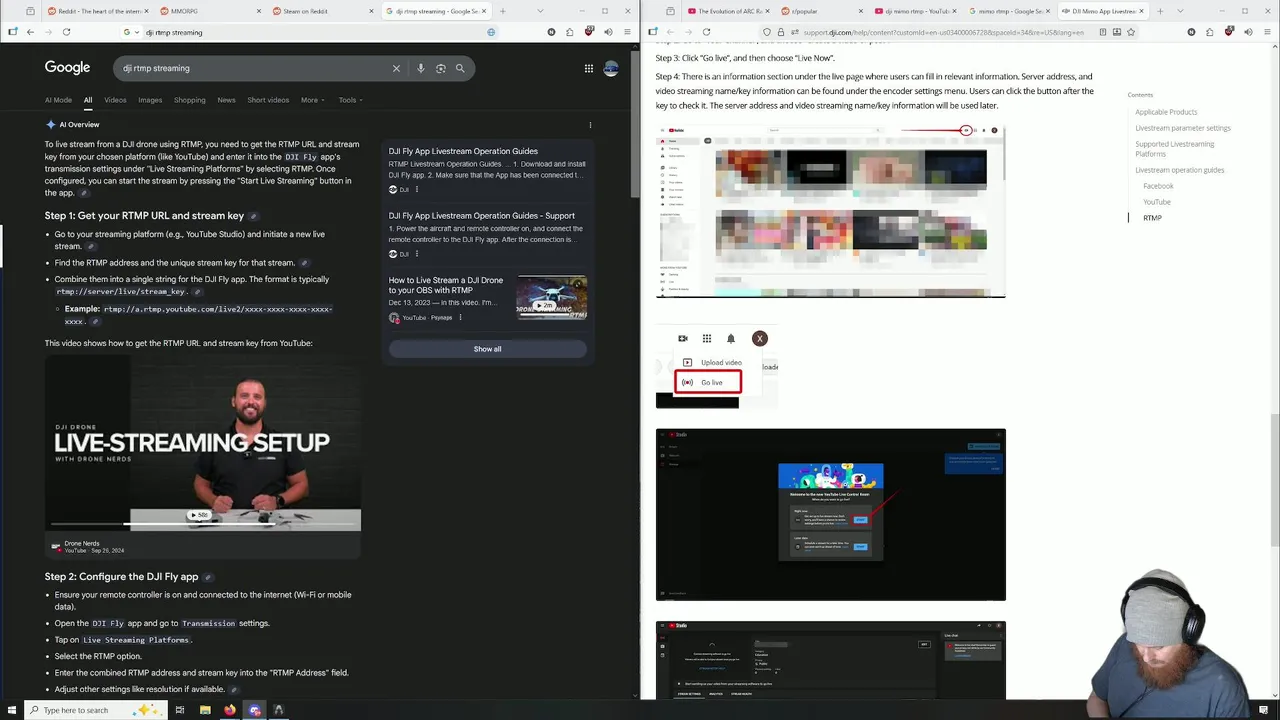Bookmark the DJI support page with star
The height and width of the screenshot is (720, 1280).
point(1131,32)
